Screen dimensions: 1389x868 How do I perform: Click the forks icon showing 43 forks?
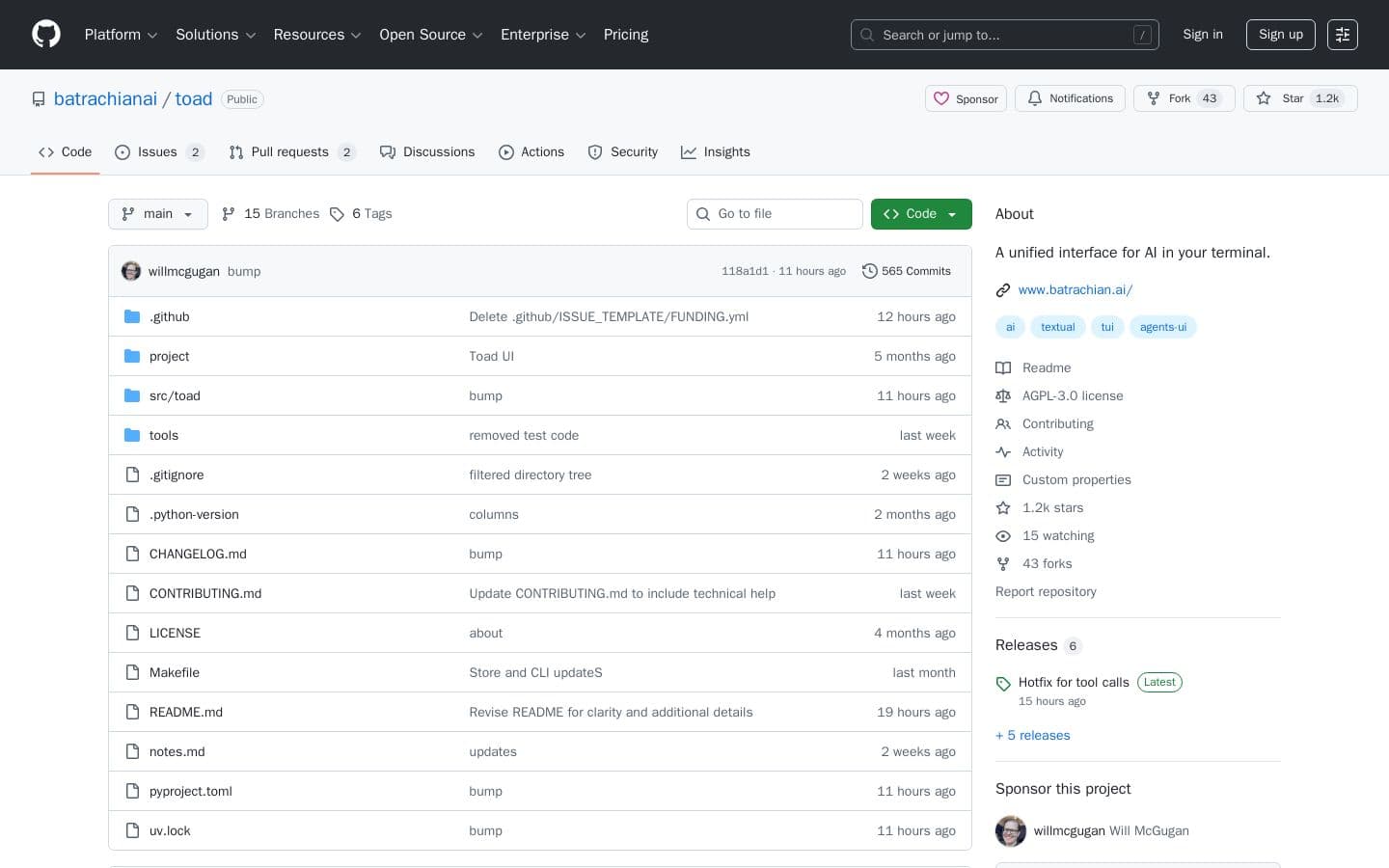coord(1003,563)
